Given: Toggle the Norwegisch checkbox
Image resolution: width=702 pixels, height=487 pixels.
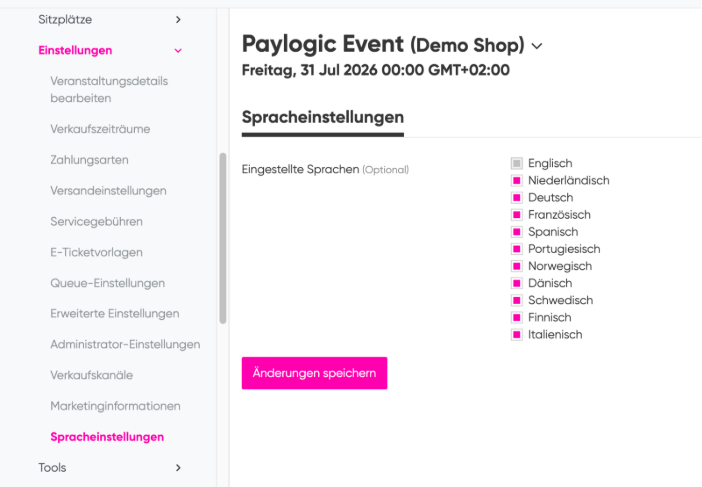Looking at the screenshot, I should click(517, 266).
